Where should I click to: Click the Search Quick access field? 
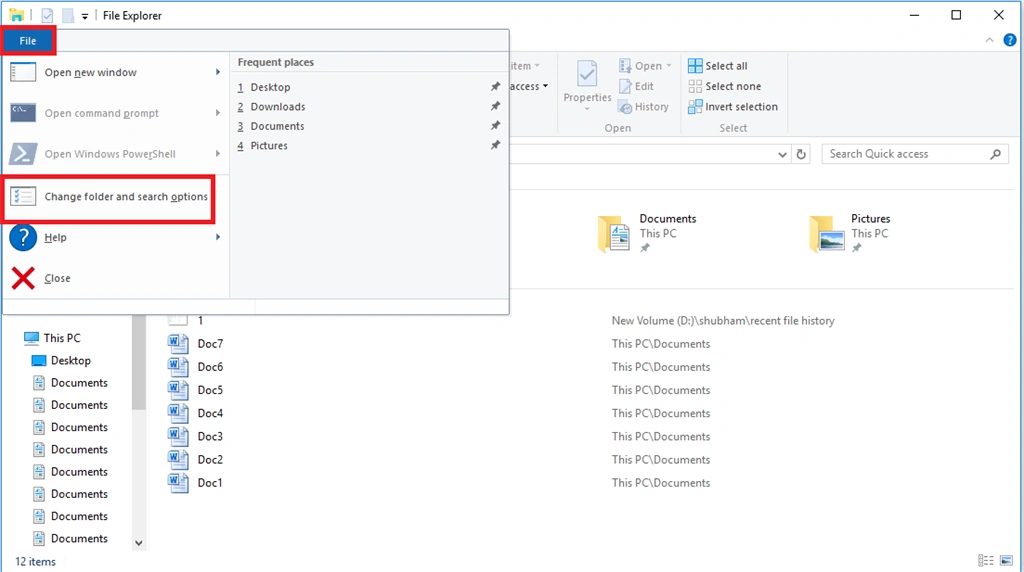[915, 154]
